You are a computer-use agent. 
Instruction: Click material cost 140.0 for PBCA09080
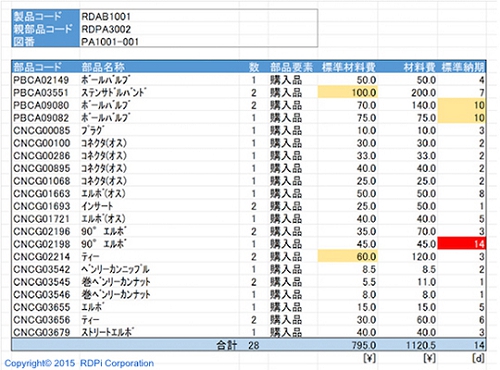(423, 105)
